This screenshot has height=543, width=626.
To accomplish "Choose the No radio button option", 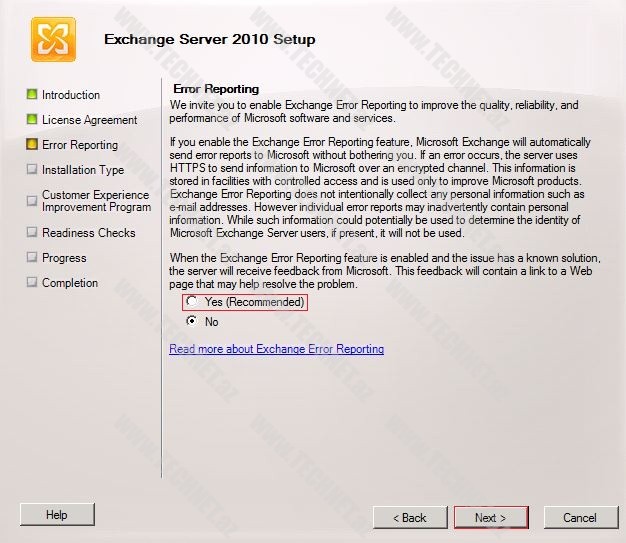I will click(192, 322).
